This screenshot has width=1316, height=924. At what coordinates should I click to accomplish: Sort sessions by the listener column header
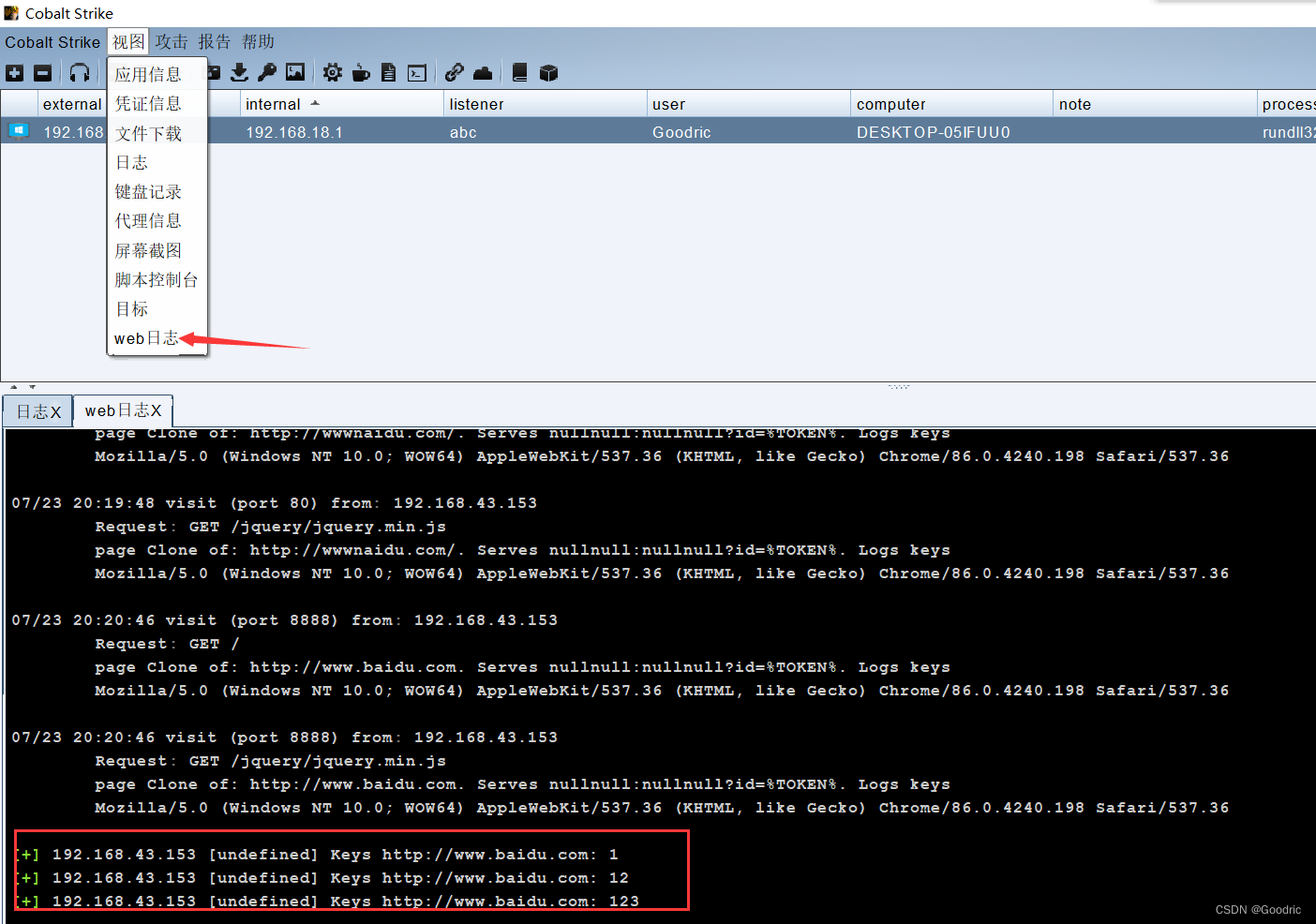pyautogui.click(x=545, y=104)
